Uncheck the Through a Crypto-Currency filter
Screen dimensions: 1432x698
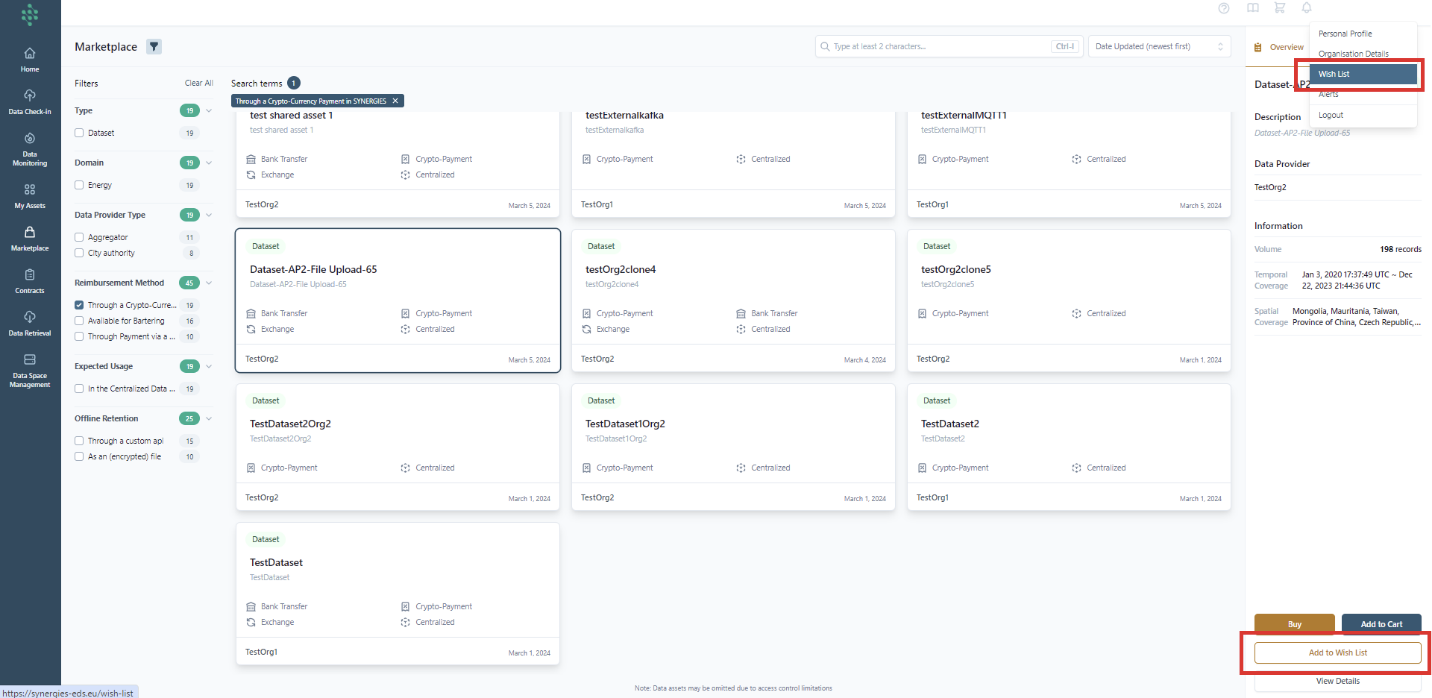click(80, 305)
